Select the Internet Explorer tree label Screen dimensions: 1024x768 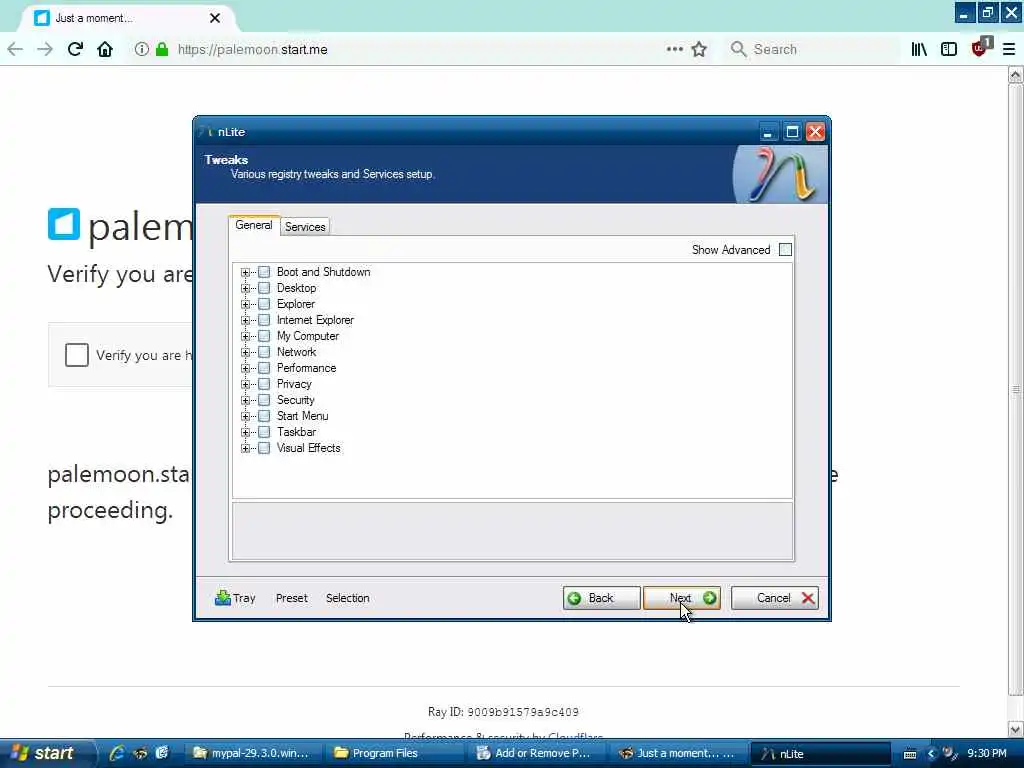click(x=315, y=320)
